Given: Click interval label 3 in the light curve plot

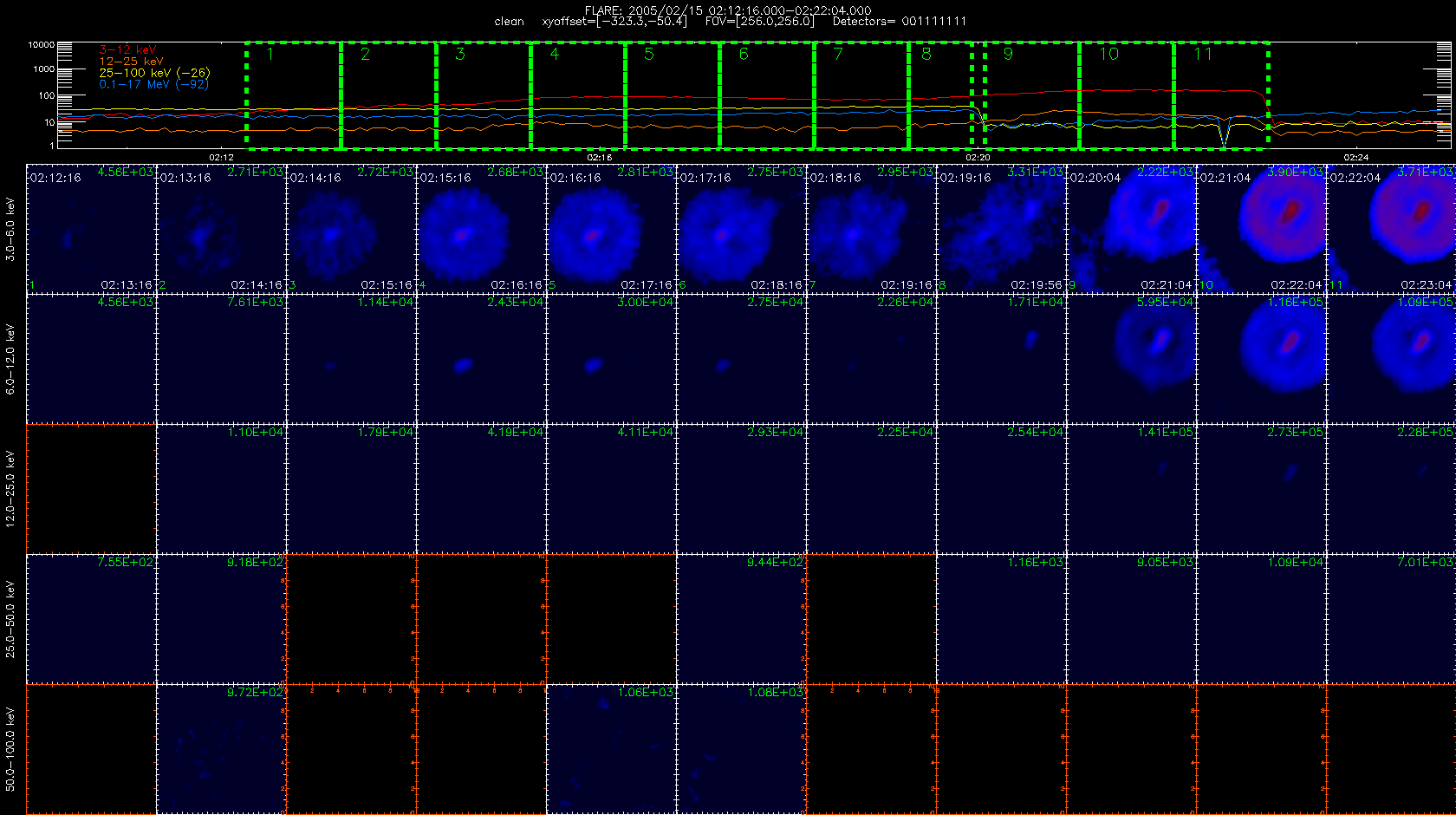Looking at the screenshot, I should pyautogui.click(x=459, y=54).
